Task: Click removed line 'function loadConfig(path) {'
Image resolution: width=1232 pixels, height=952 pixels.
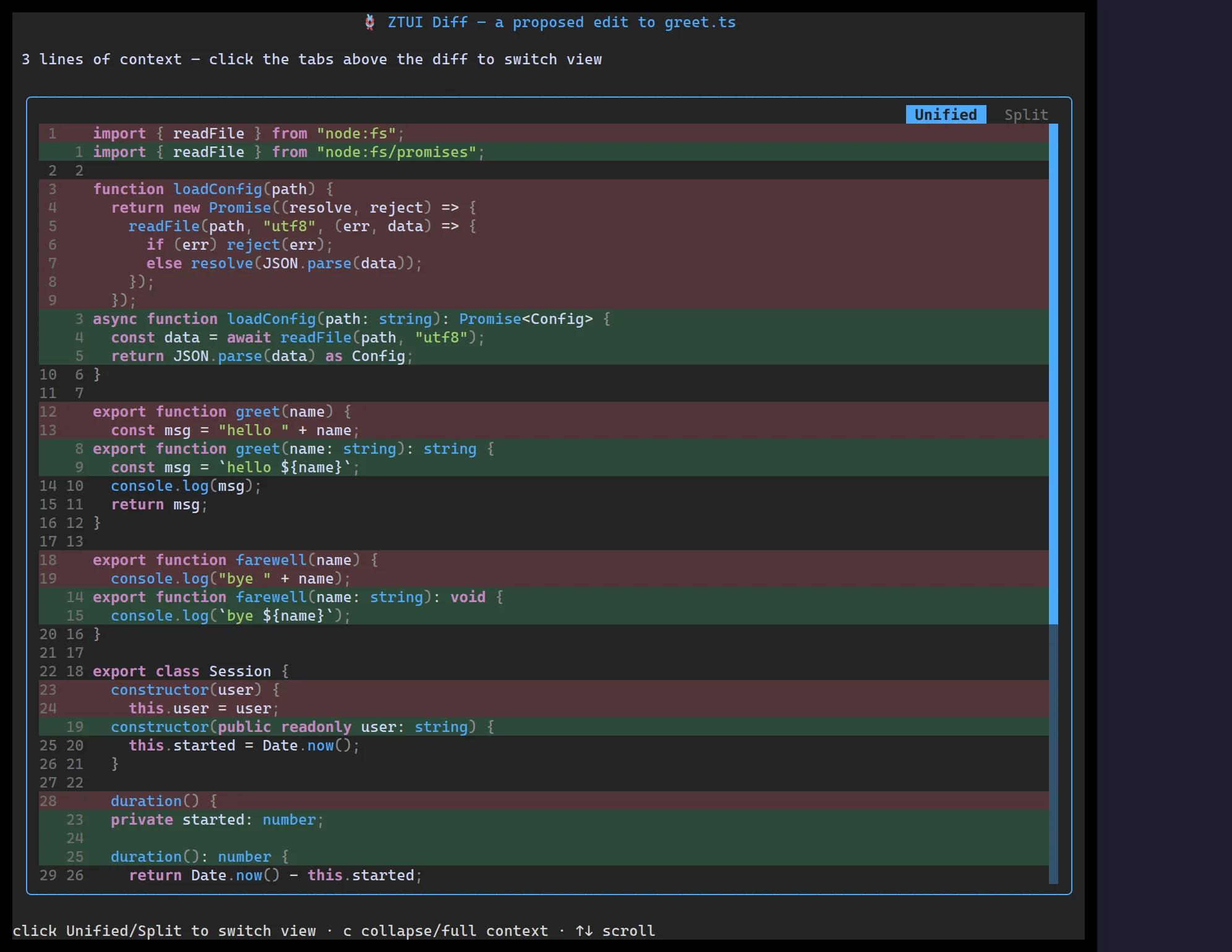Action: (544, 189)
